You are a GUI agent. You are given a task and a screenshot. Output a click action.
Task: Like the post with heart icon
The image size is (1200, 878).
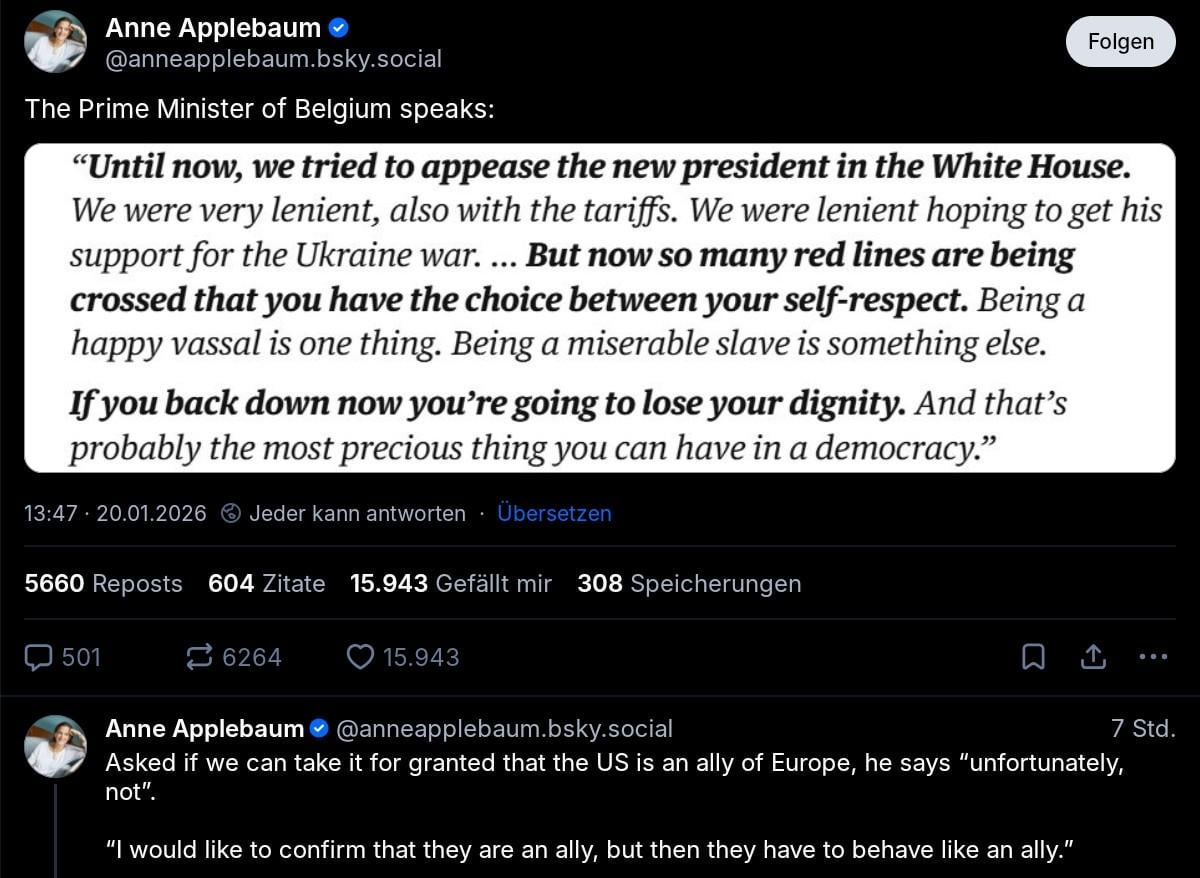(360, 657)
